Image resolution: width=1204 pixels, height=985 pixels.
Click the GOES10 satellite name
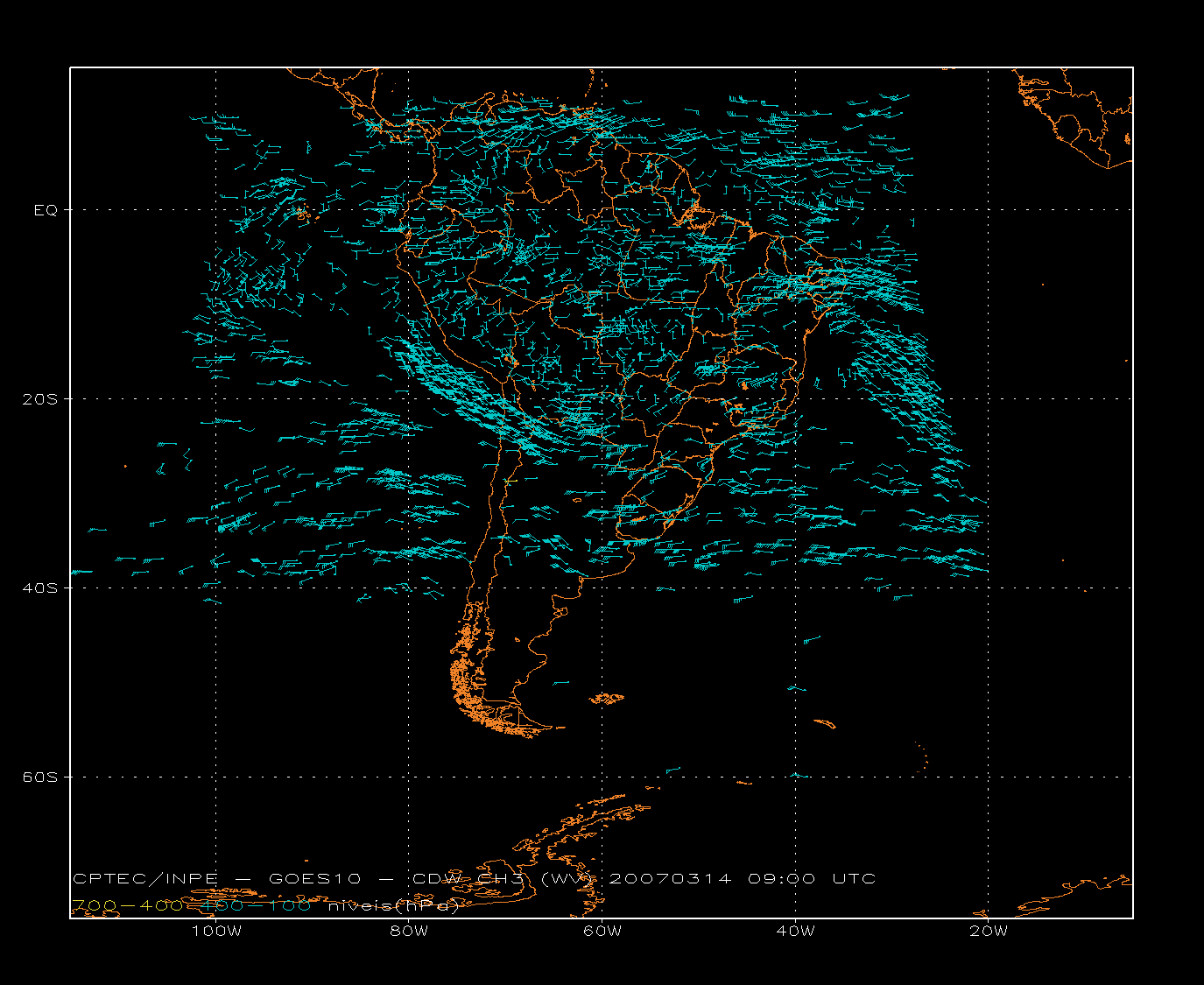315,879
